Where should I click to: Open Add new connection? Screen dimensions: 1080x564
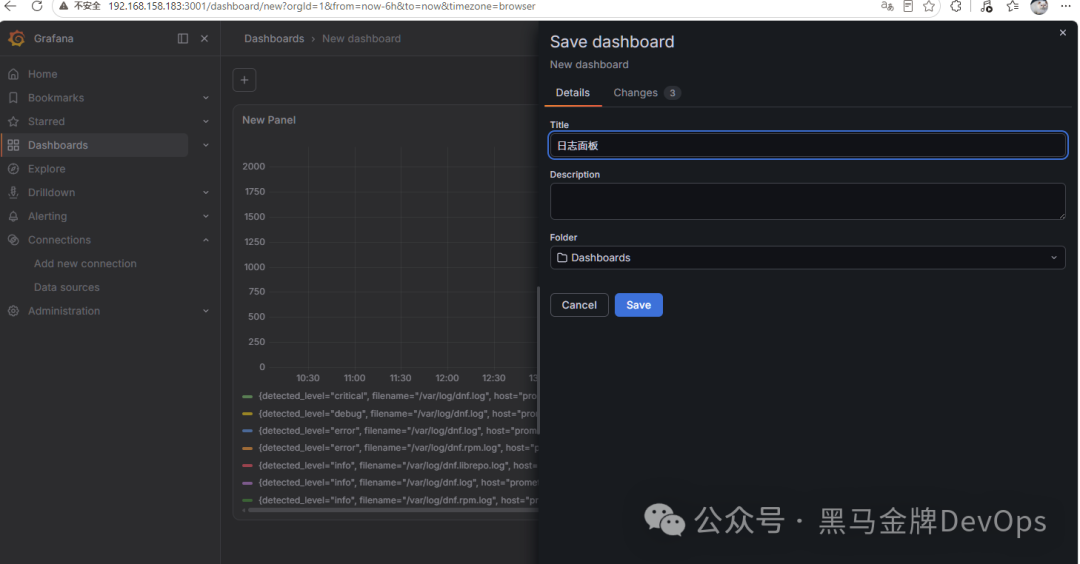85,264
